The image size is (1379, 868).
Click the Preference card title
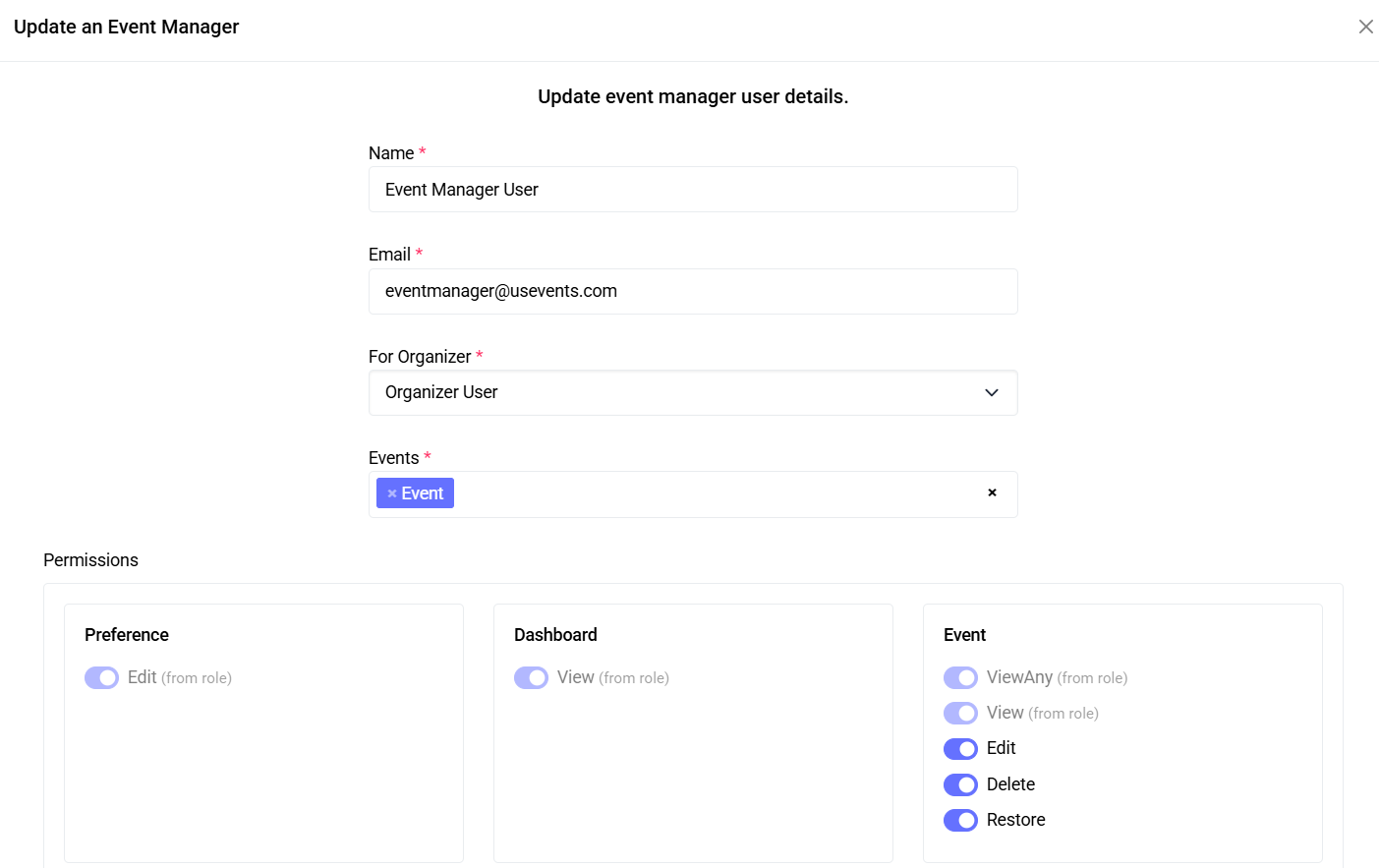tap(126, 635)
